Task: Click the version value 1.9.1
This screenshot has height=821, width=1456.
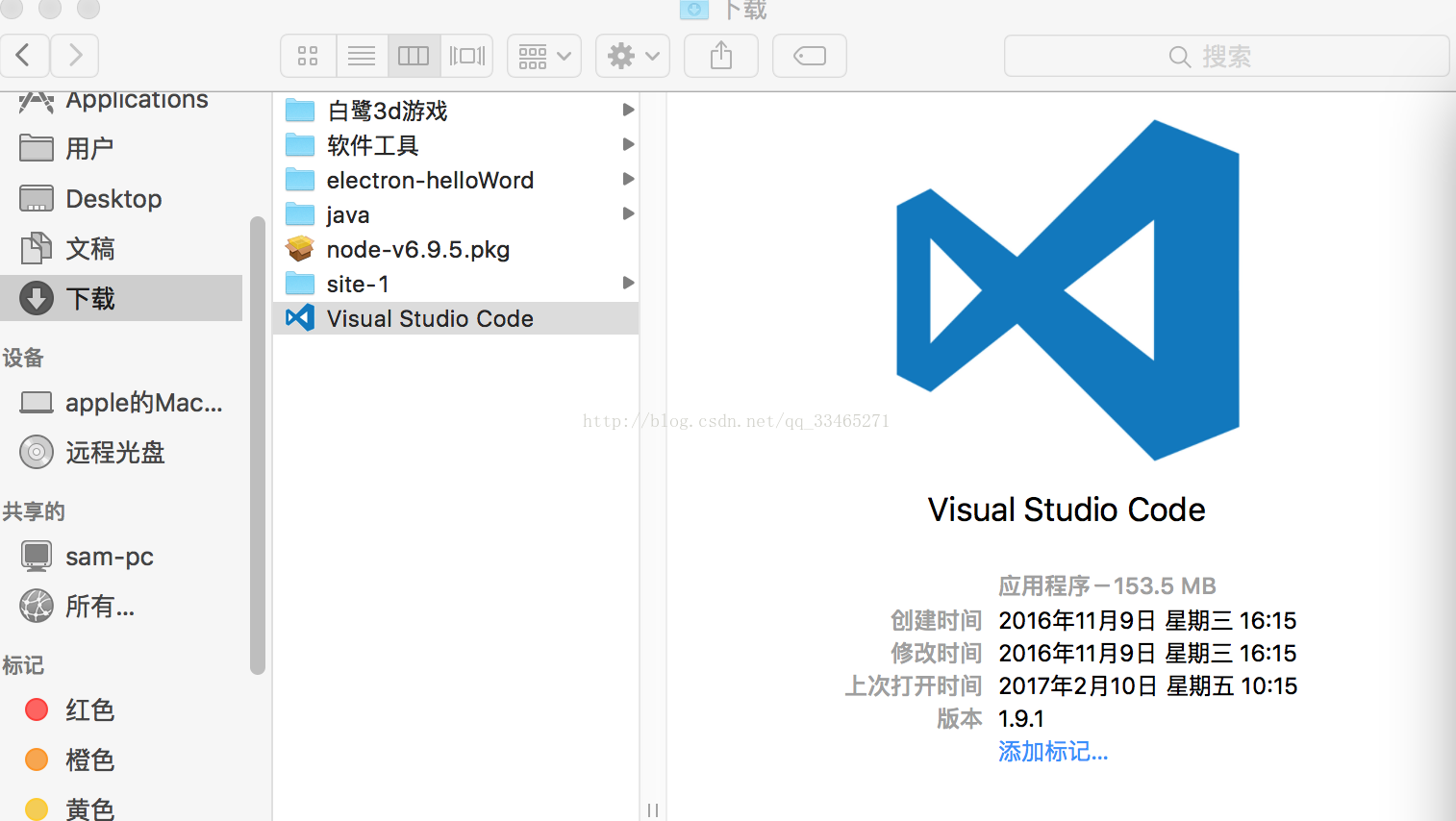Action: pos(1021,719)
